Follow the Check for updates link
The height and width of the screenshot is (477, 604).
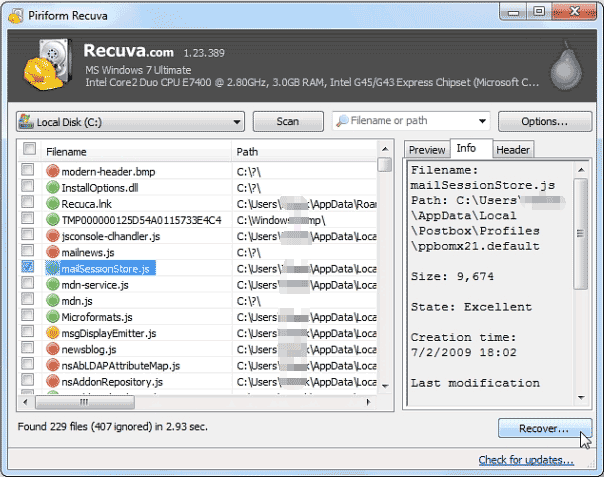point(526,460)
